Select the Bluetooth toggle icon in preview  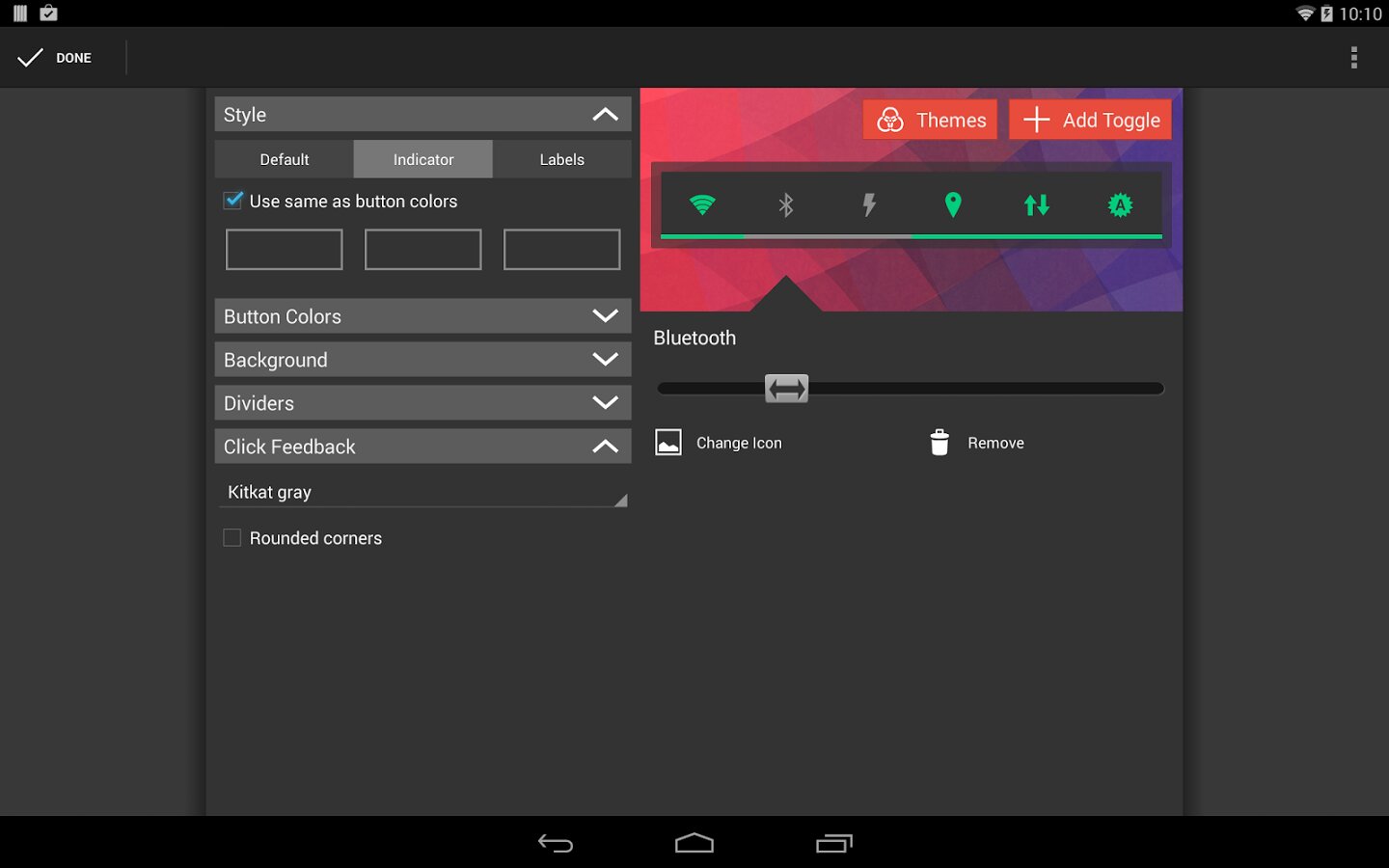pyautogui.click(x=786, y=204)
